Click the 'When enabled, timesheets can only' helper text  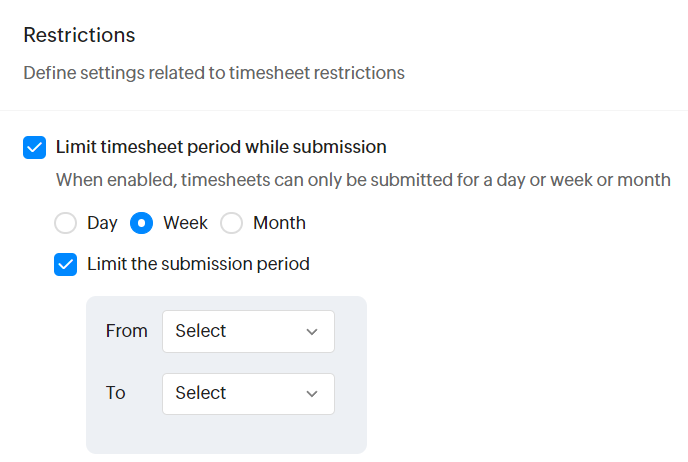point(362,181)
